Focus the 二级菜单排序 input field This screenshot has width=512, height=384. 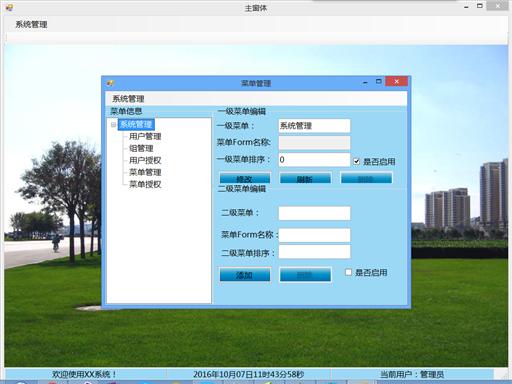click(314, 252)
